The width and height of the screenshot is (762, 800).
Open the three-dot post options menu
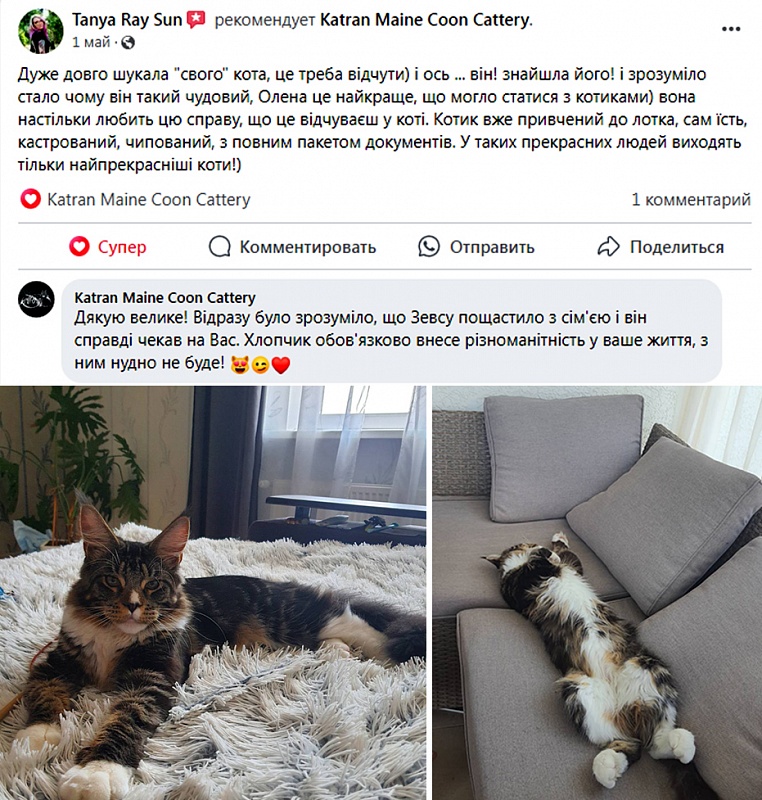(730, 29)
